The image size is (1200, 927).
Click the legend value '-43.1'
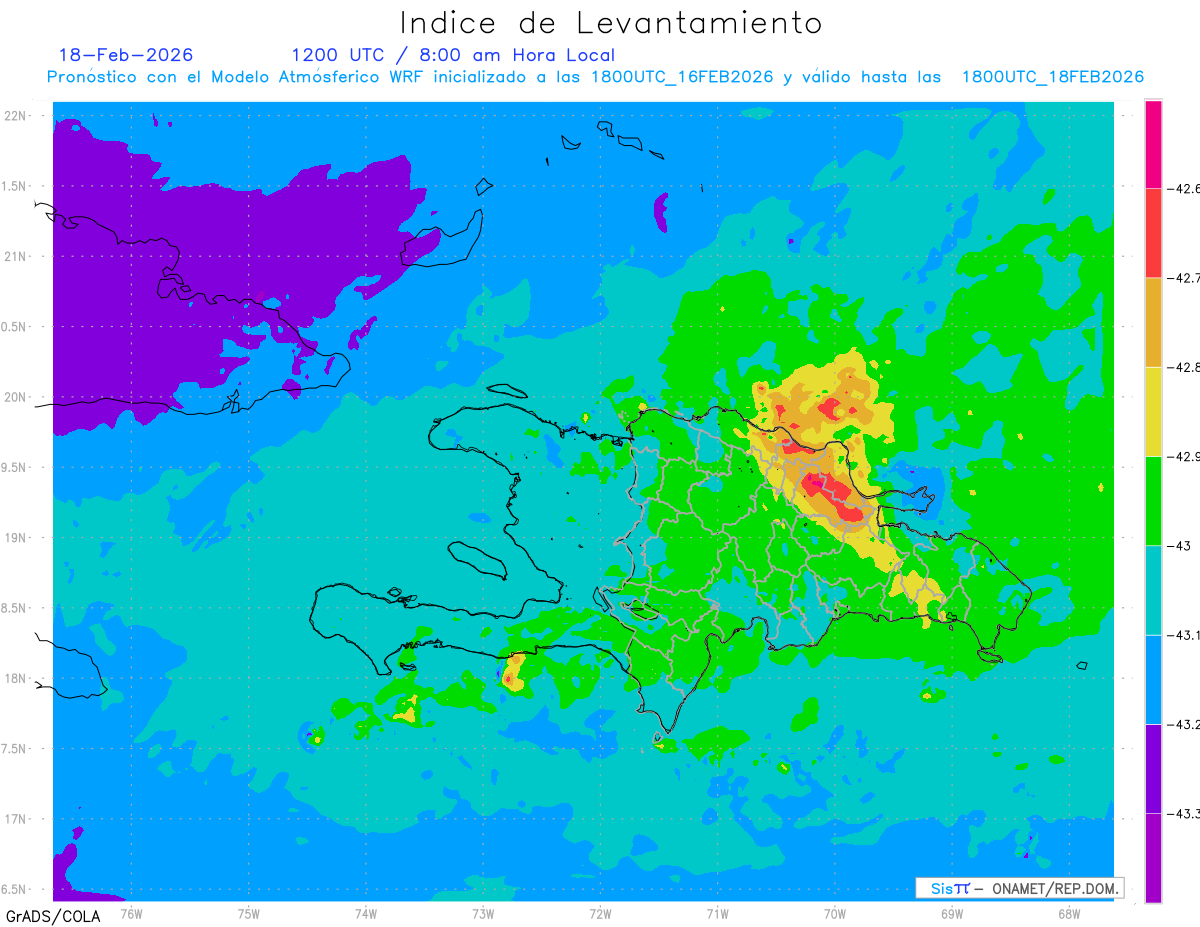point(1183,635)
